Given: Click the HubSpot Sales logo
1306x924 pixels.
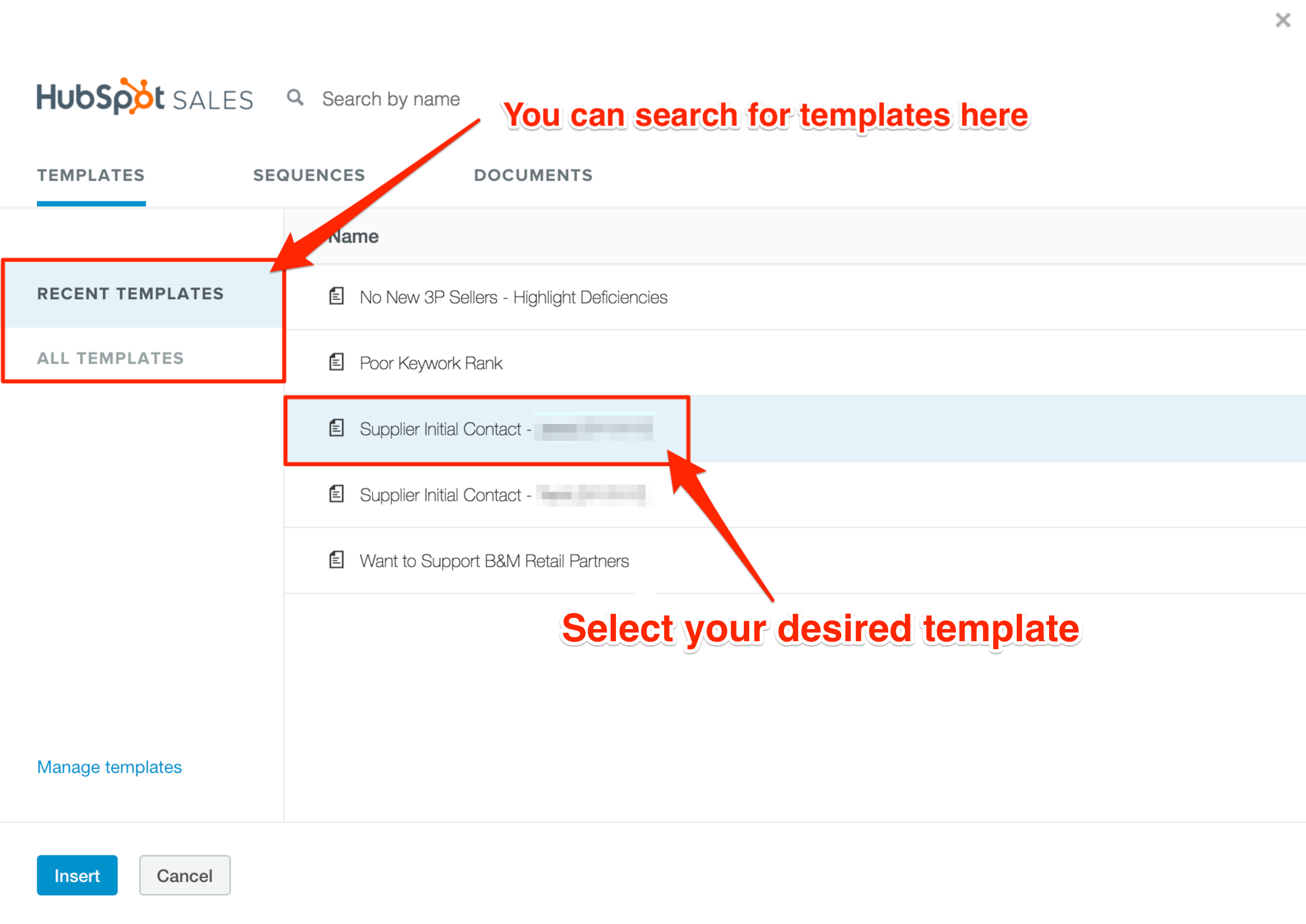Looking at the screenshot, I should click(145, 97).
